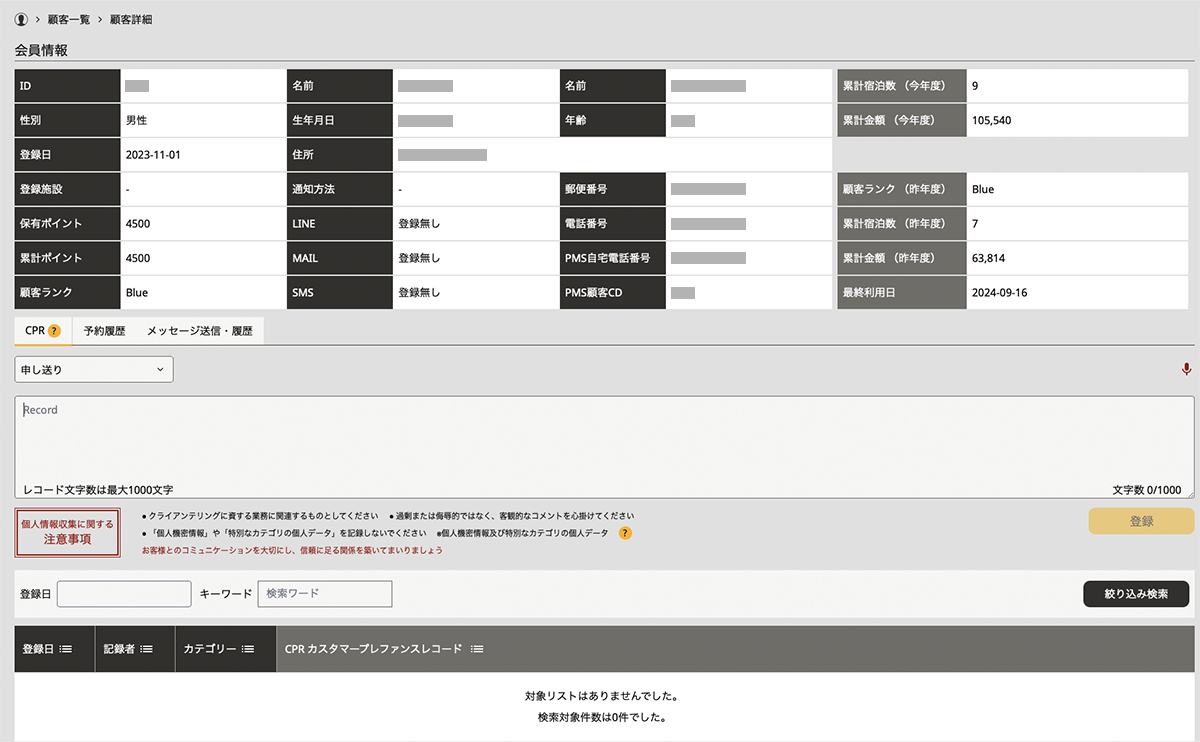
Task: Click the help icon beside 特別なカテゴリの個人データ
Action: [625, 533]
